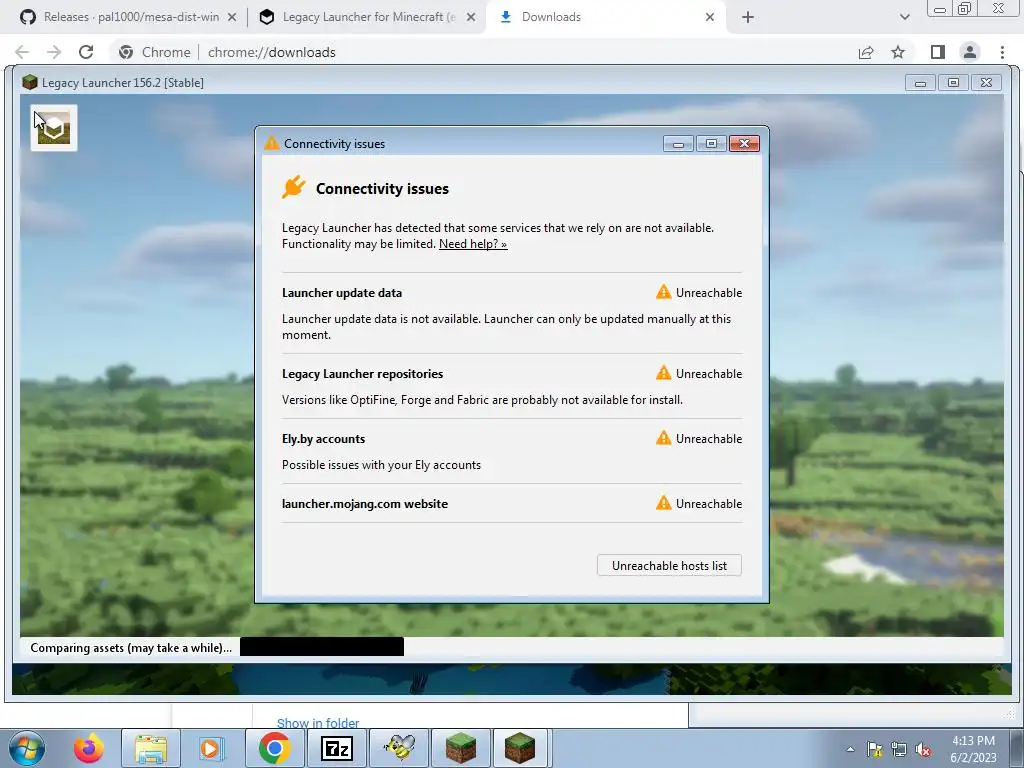Open the bee icon app in taskbar
Image resolution: width=1024 pixels, height=768 pixels.
point(399,748)
